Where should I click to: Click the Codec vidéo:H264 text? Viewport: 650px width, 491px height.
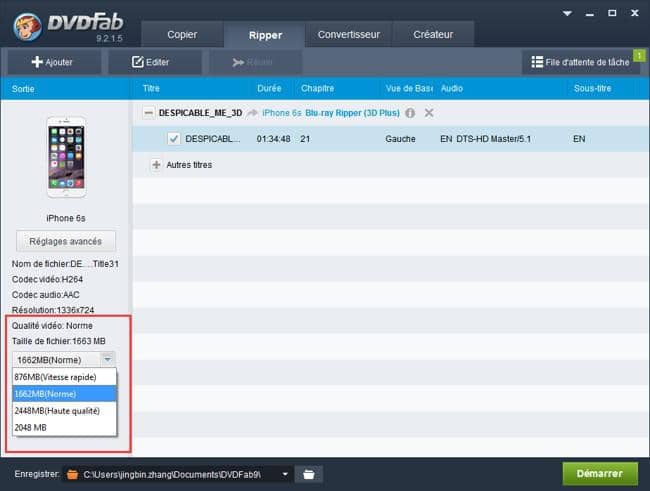click(x=47, y=280)
